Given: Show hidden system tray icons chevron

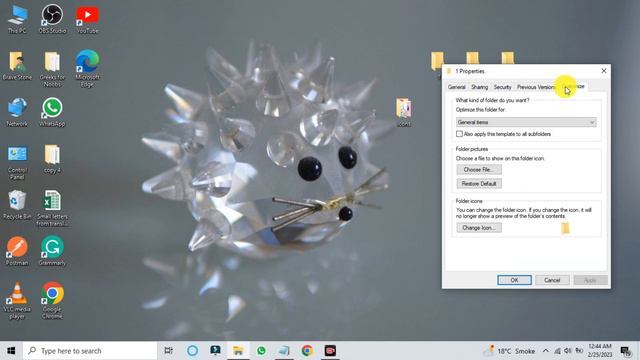Looking at the screenshot, I should 546,351.
